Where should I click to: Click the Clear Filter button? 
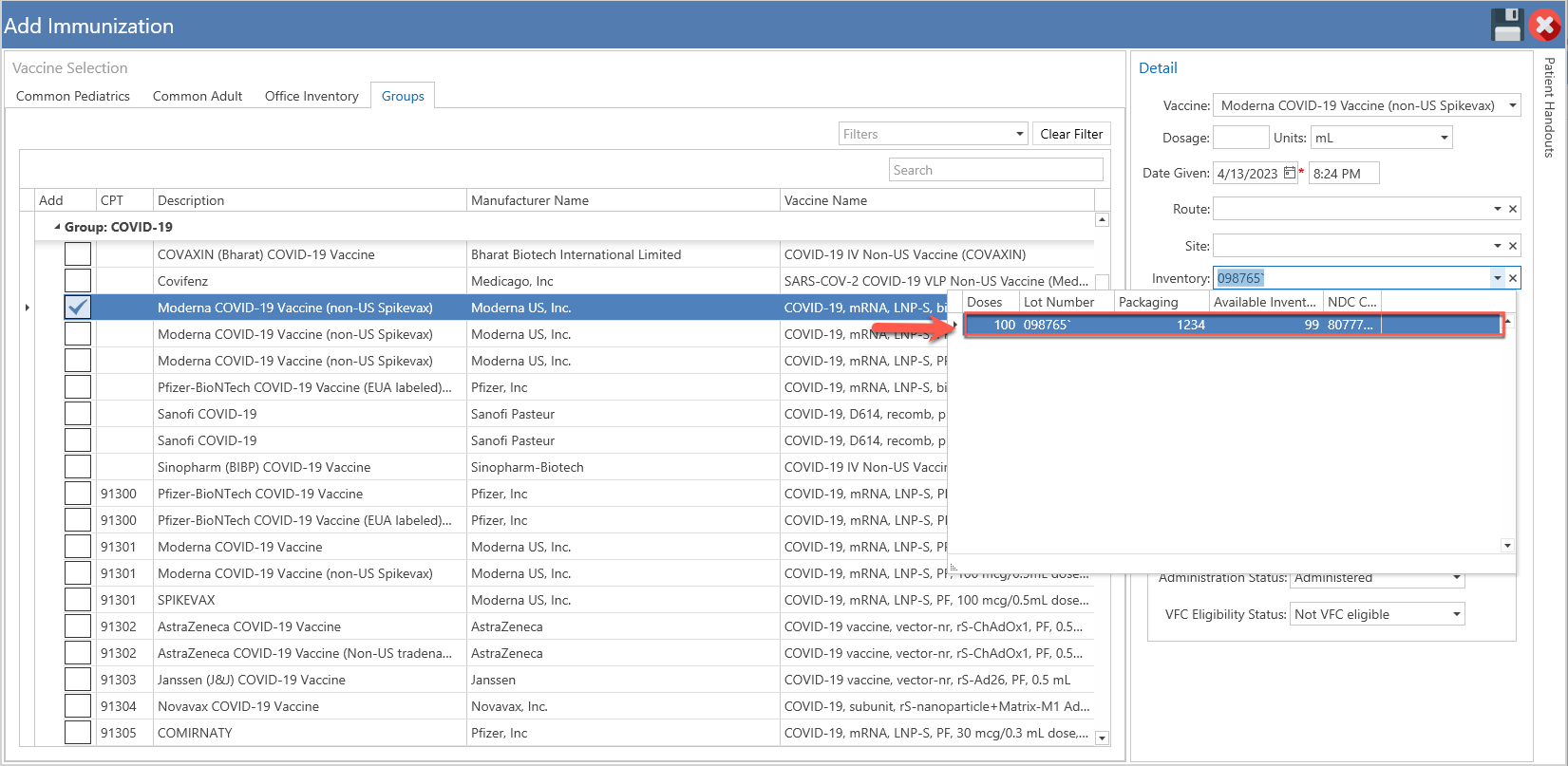(1071, 134)
